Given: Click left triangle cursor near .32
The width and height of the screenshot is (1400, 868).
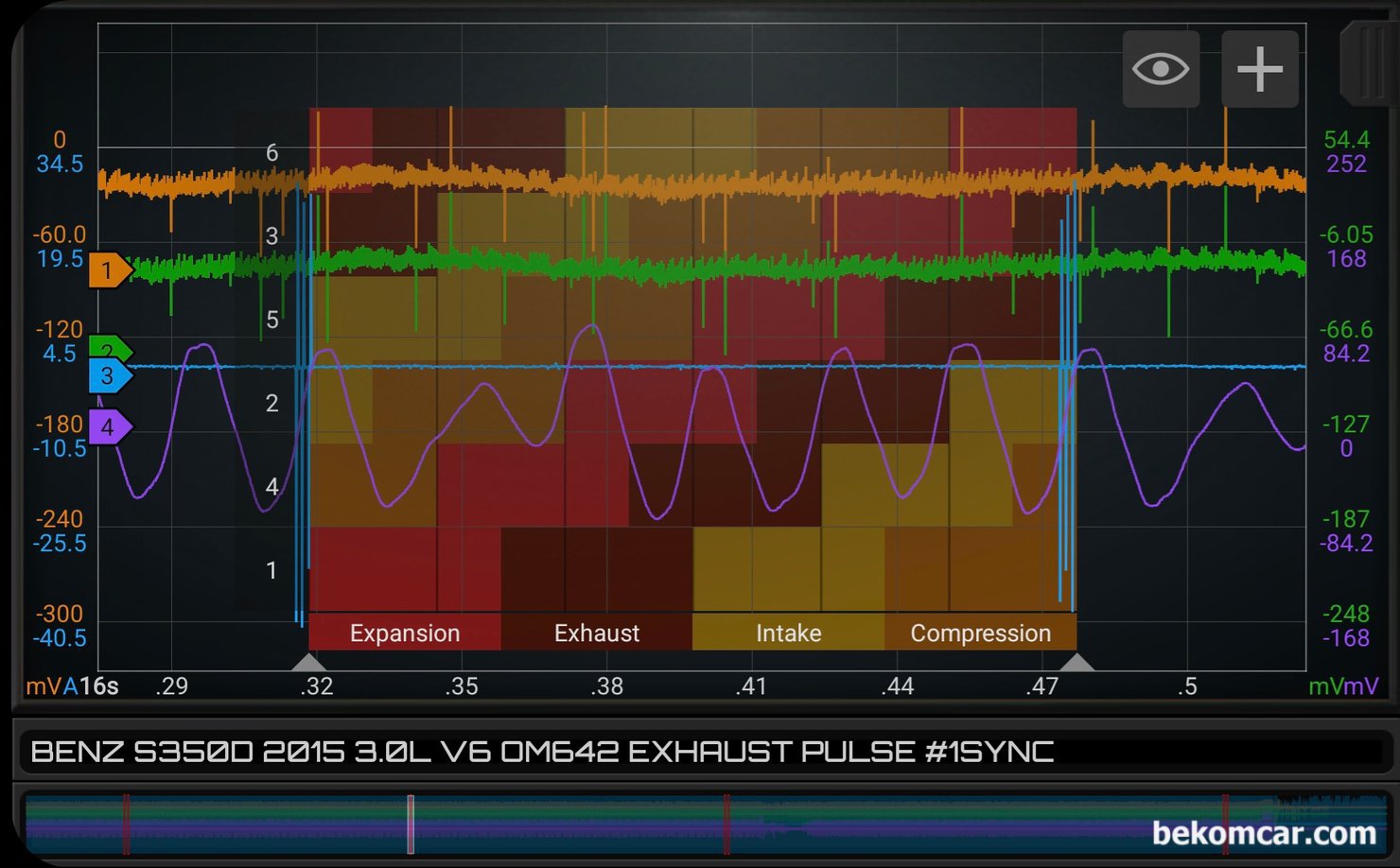Looking at the screenshot, I should (x=309, y=661).
